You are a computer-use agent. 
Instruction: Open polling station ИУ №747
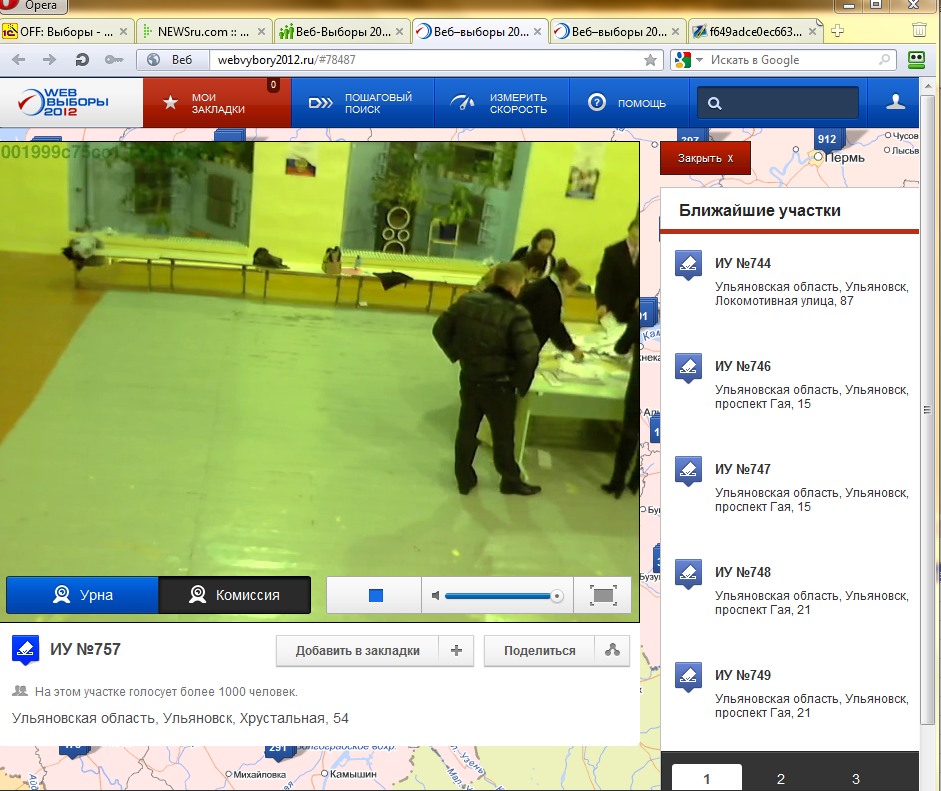click(742, 469)
